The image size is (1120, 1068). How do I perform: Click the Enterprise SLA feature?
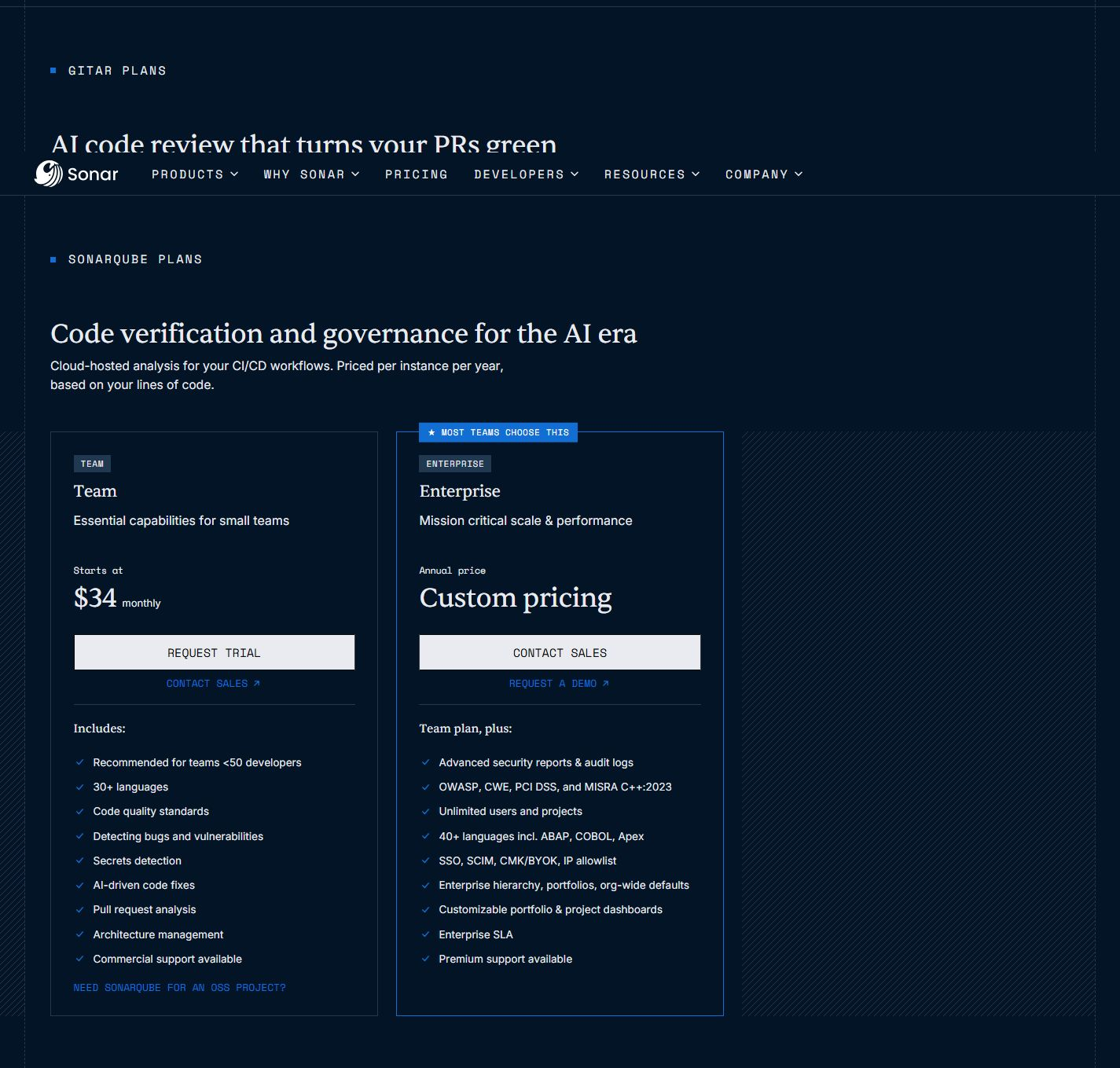click(x=476, y=934)
